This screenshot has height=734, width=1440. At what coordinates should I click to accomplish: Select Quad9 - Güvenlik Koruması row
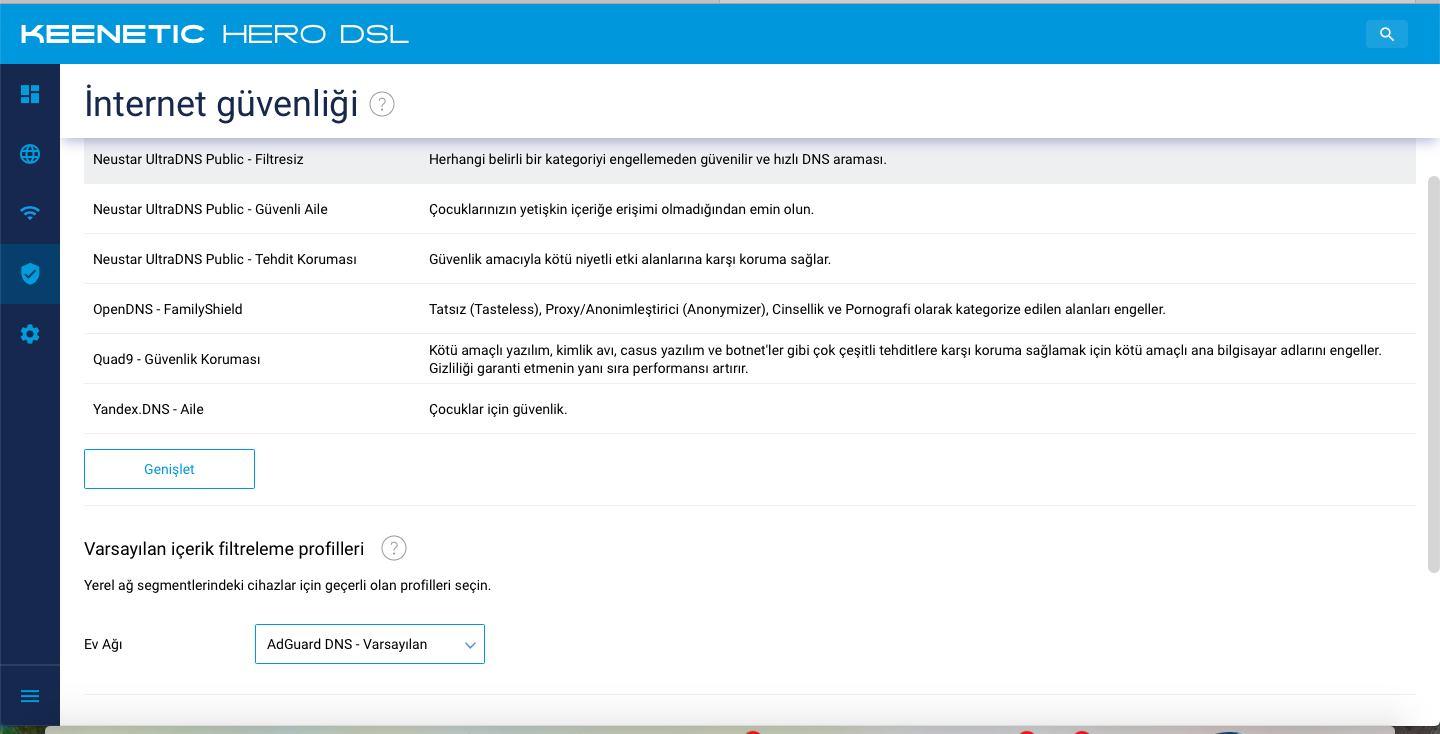click(x=750, y=359)
